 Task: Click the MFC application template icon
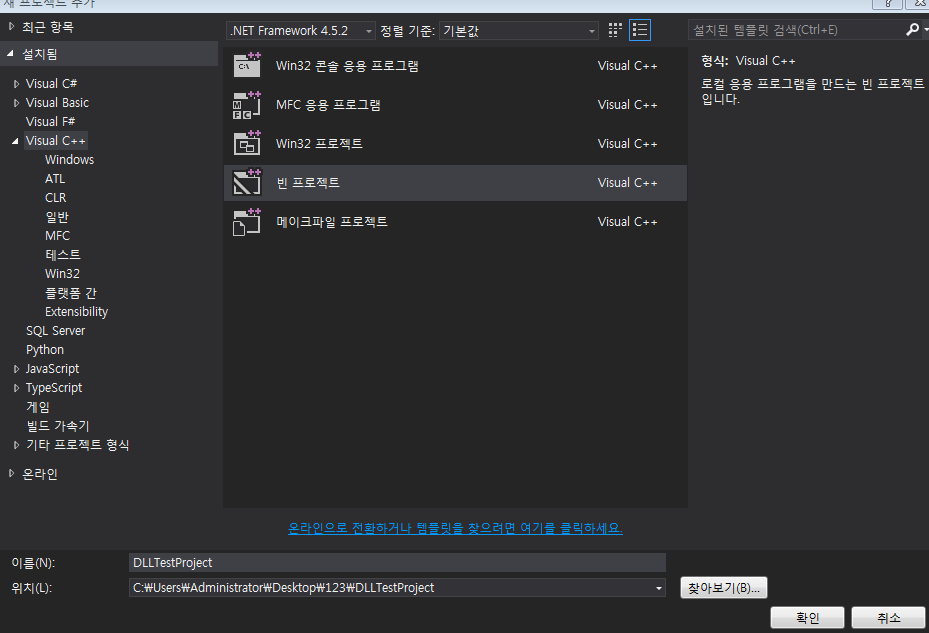point(247,105)
